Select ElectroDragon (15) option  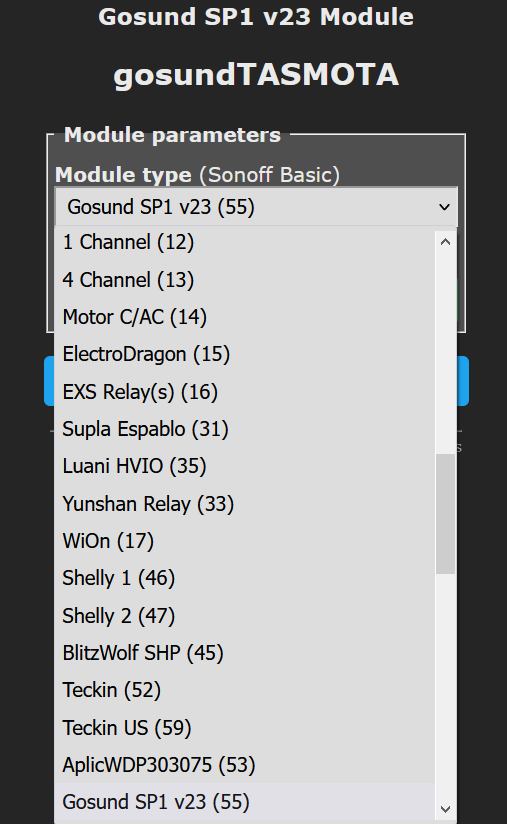[x=244, y=354]
